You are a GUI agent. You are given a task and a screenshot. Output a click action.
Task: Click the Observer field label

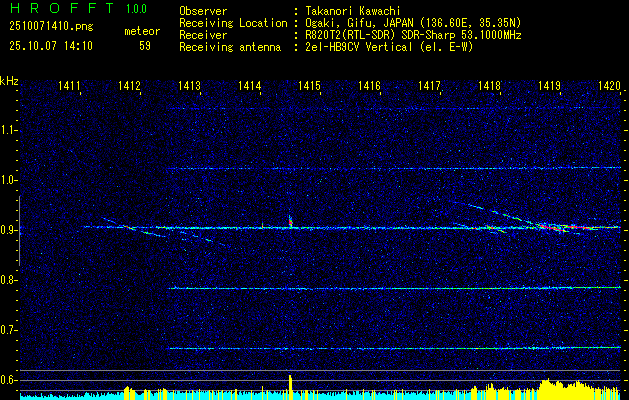tap(203, 12)
